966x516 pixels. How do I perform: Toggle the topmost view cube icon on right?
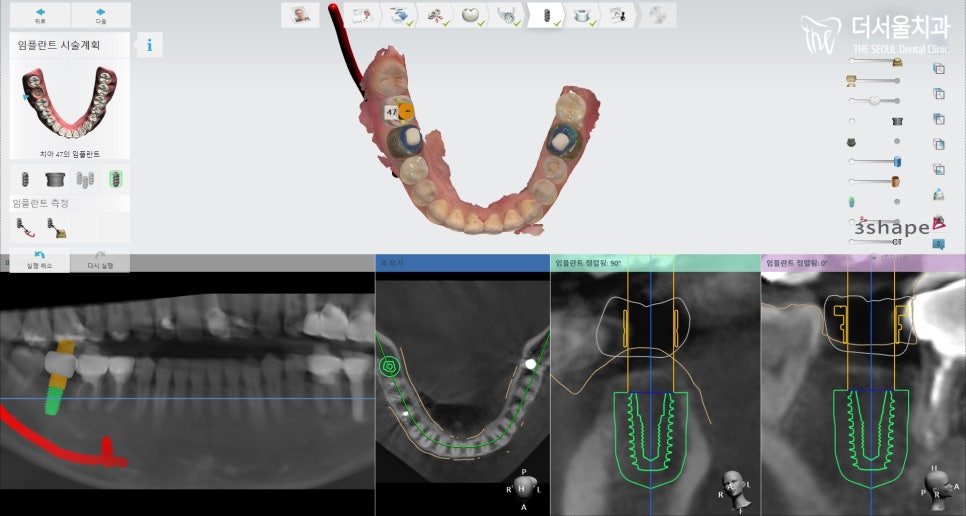tap(938, 69)
